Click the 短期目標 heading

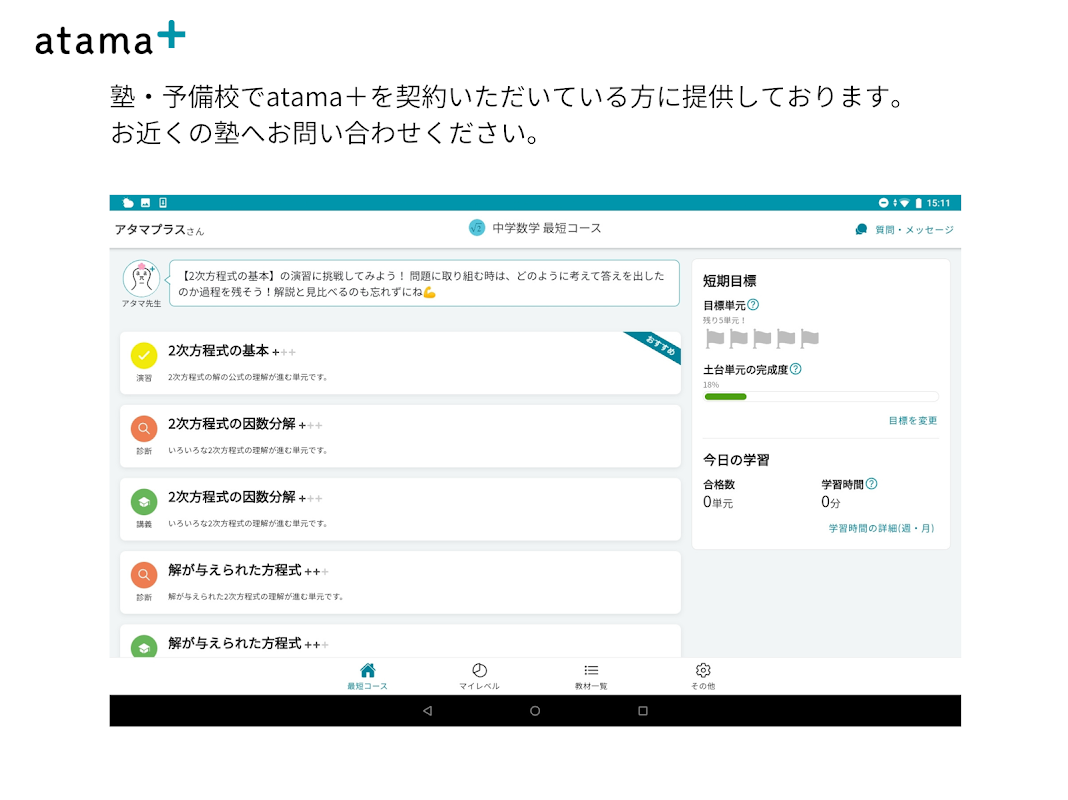coord(729,281)
